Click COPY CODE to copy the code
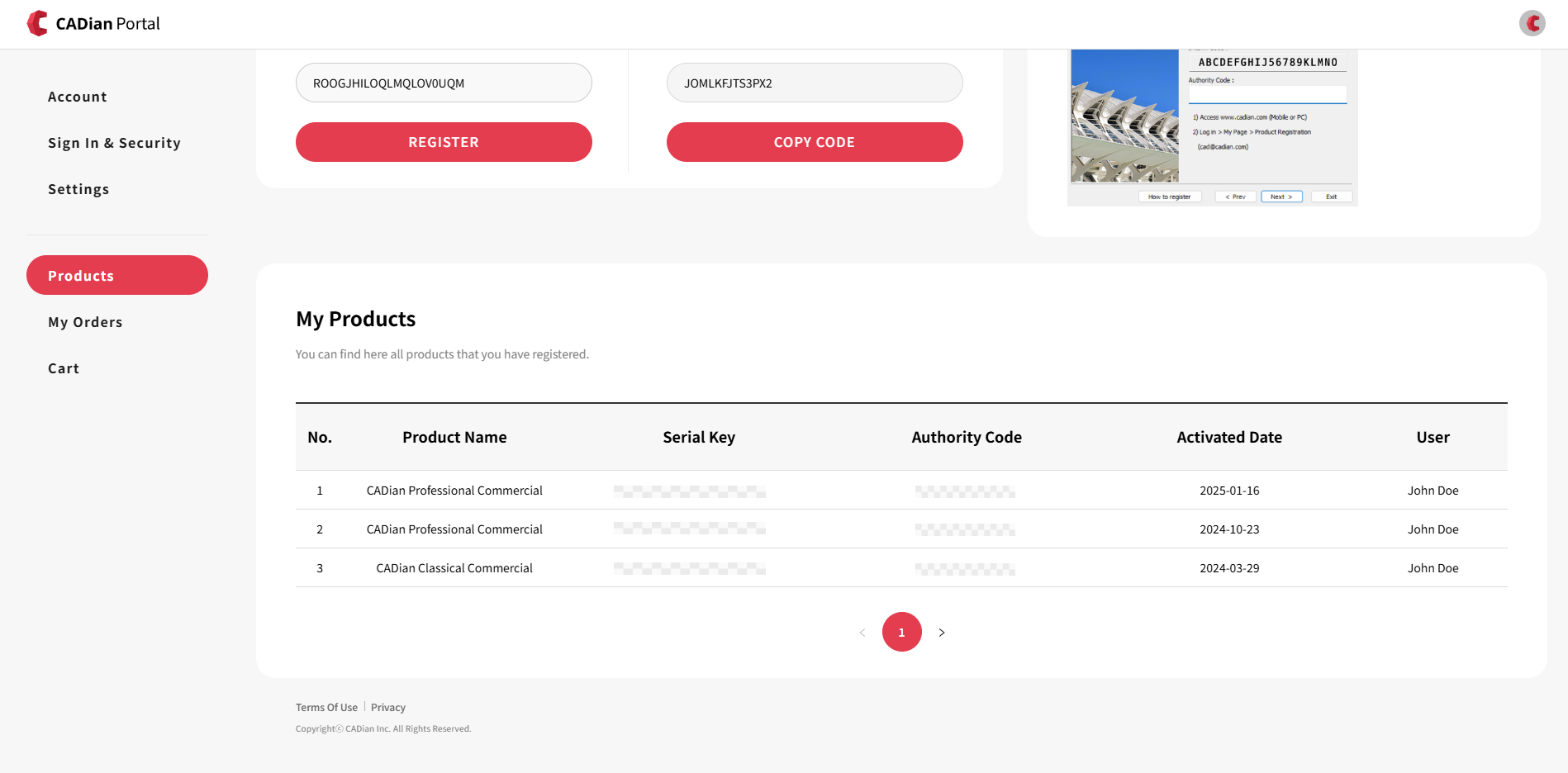The image size is (1568, 773). pyautogui.click(x=814, y=141)
